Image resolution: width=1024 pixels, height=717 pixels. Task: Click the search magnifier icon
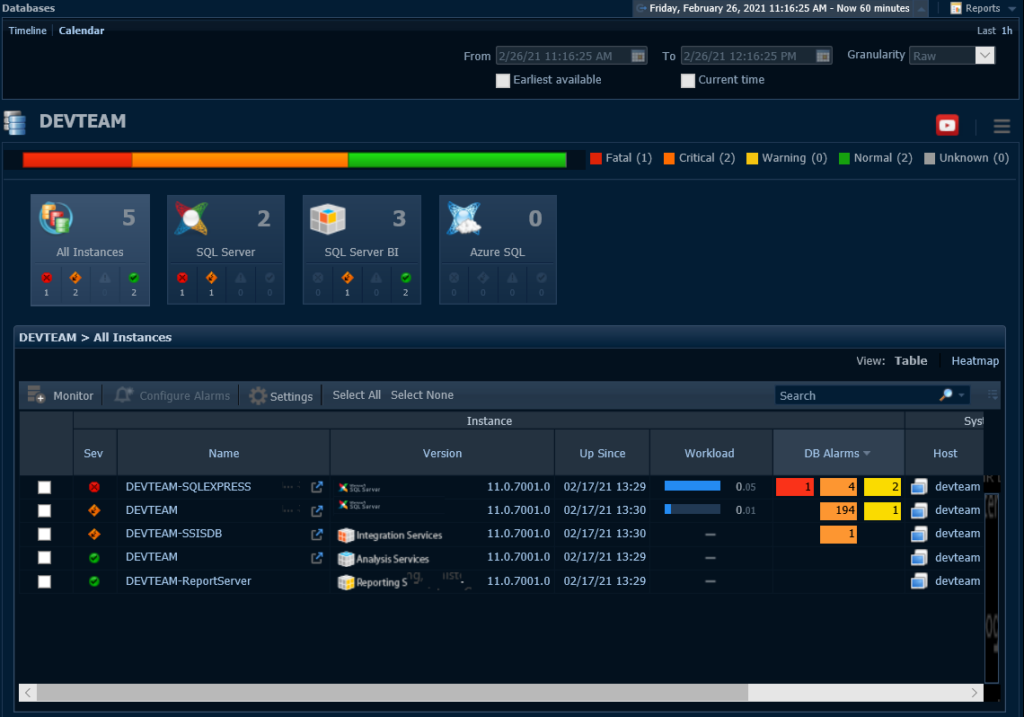[945, 395]
